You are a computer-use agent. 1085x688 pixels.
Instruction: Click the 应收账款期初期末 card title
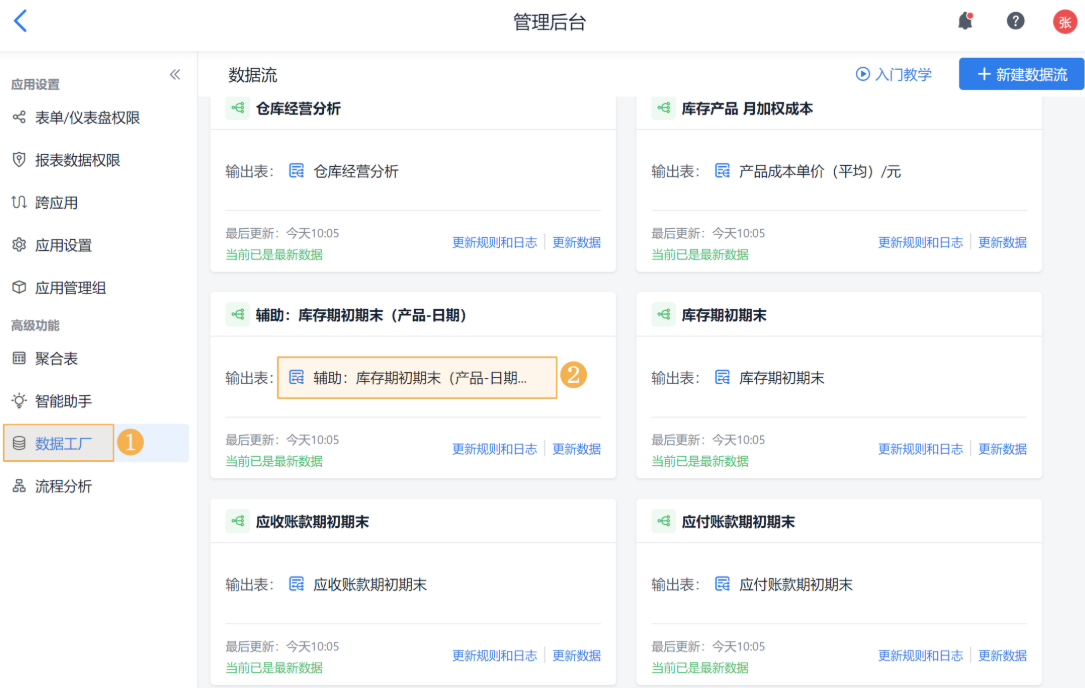(312, 522)
